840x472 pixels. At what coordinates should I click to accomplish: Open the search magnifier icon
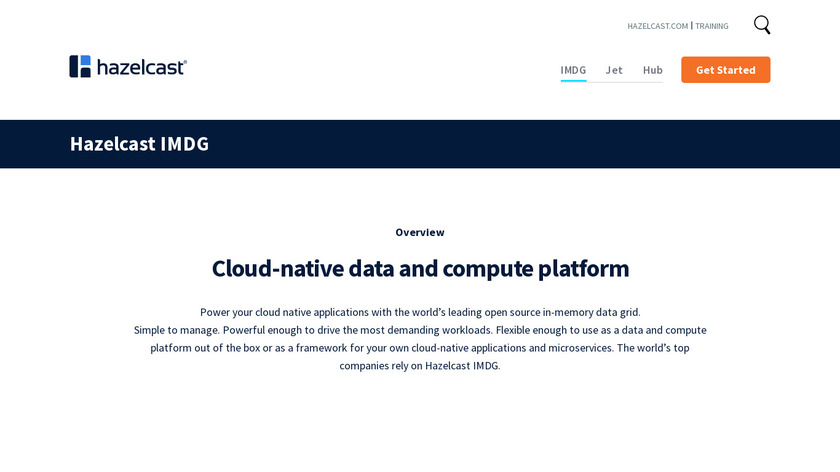[762, 25]
